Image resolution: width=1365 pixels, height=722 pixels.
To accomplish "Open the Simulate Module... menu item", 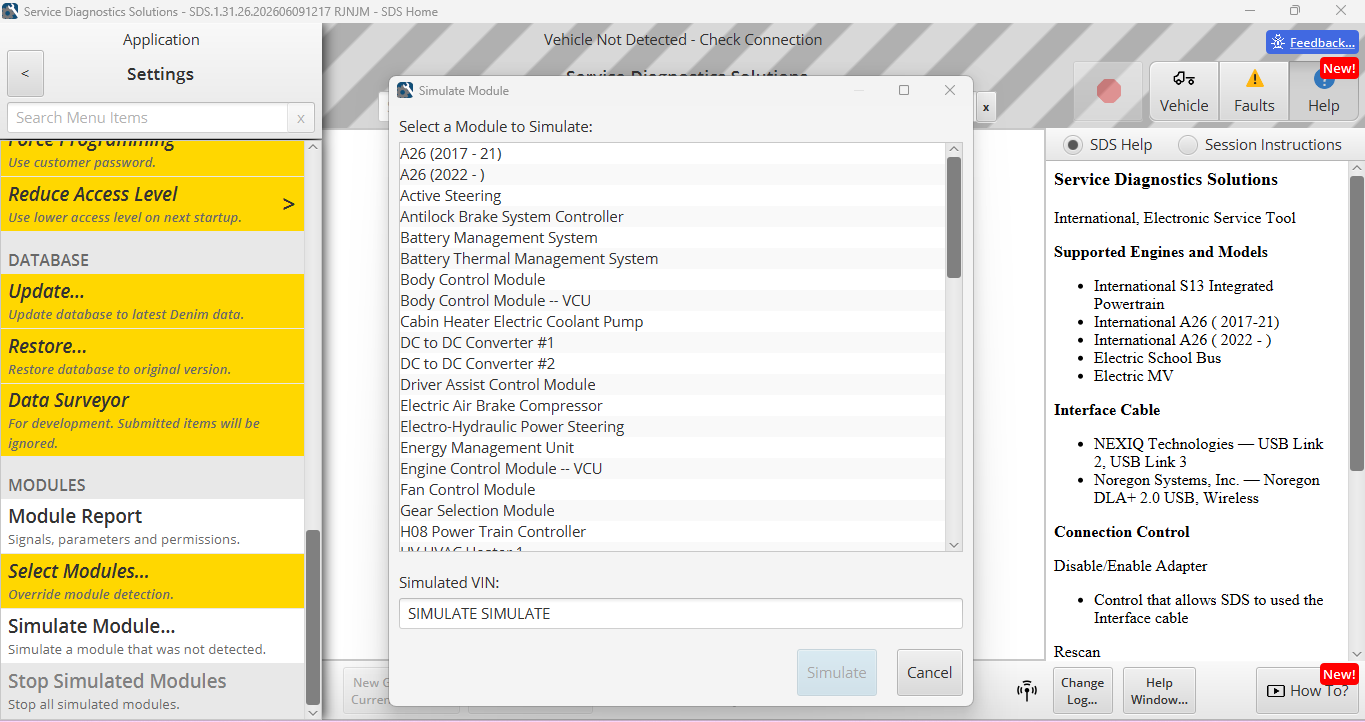I will [x=152, y=636].
